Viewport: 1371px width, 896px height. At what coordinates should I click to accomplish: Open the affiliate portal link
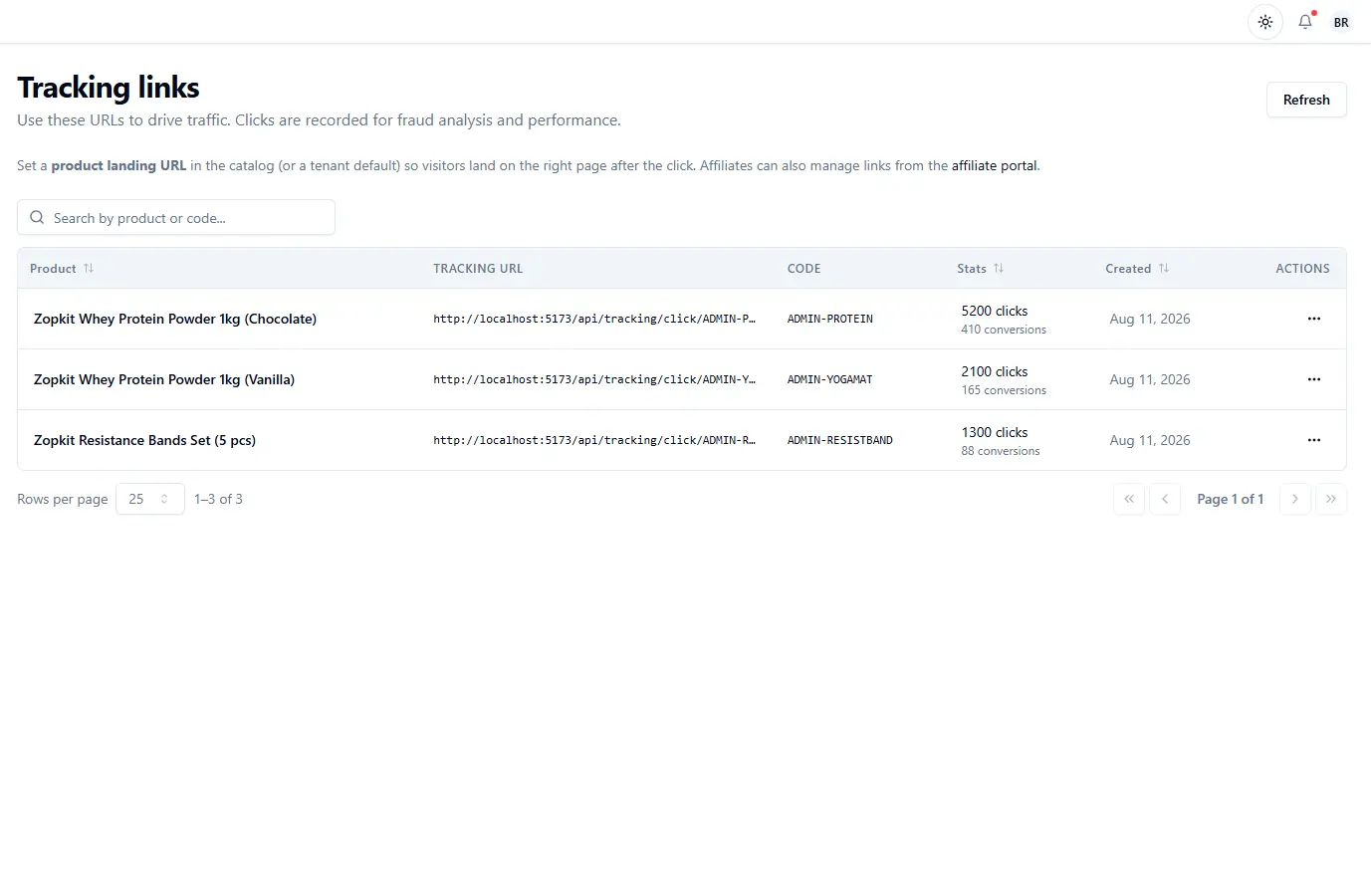(x=994, y=165)
